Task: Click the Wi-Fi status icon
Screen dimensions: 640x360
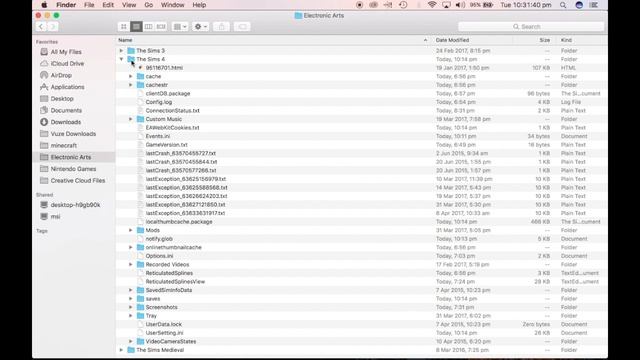Action: pyautogui.click(x=432, y=5)
